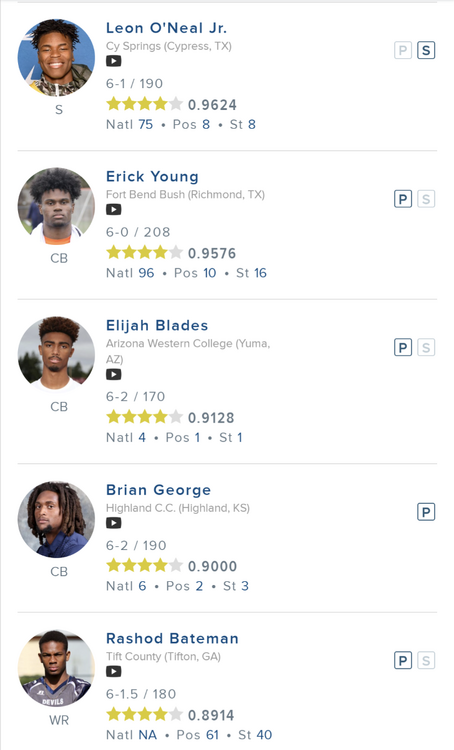Click Rashod Bateman's state rank 40
This screenshot has height=750, width=454.
click(x=263, y=735)
